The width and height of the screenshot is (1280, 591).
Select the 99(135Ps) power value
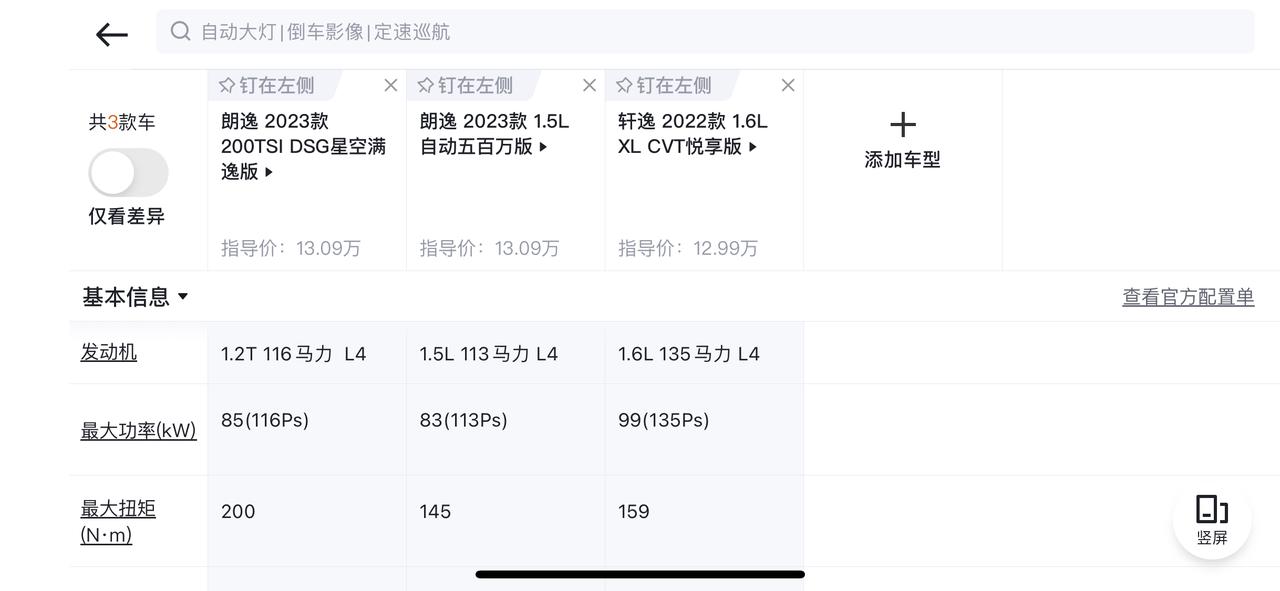point(664,420)
